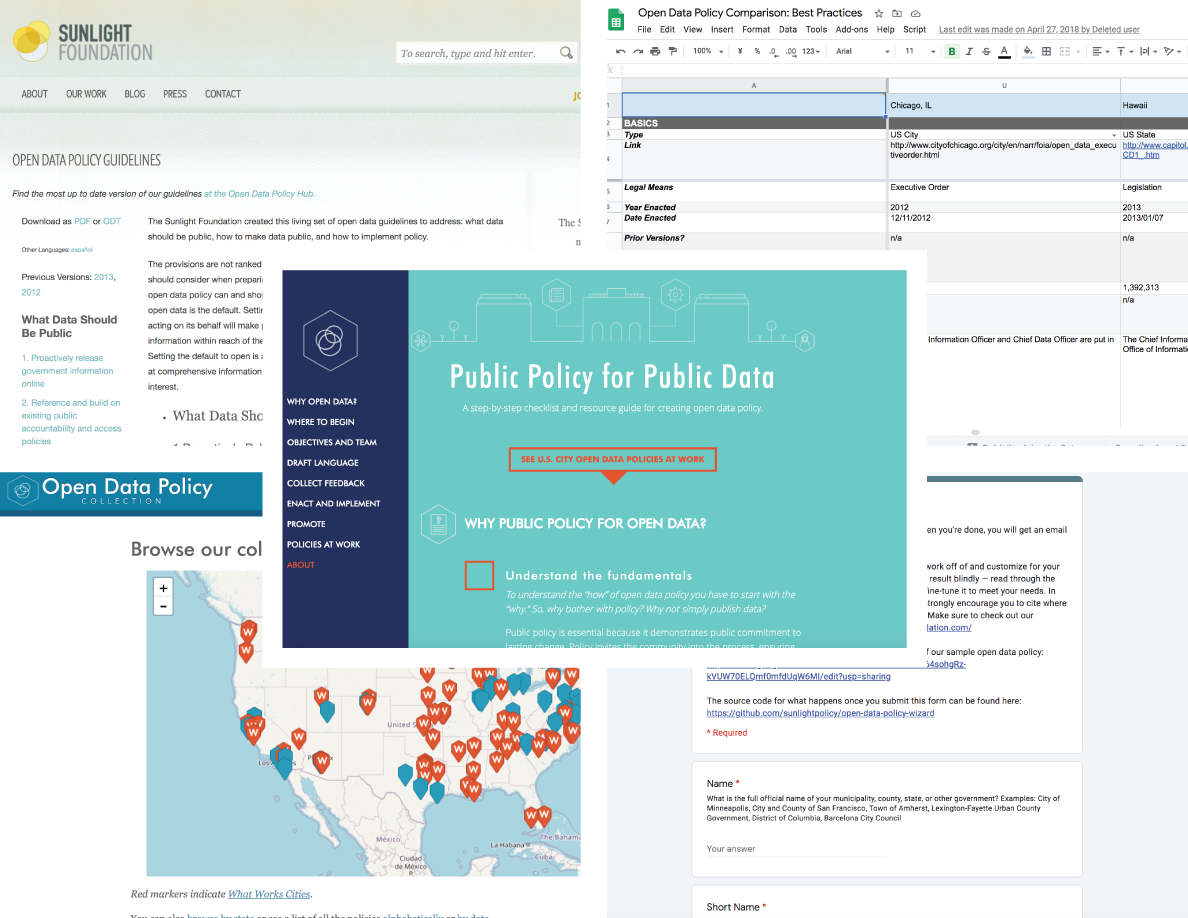Open the 123 number format dropdown
1188x918 pixels.
click(811, 52)
